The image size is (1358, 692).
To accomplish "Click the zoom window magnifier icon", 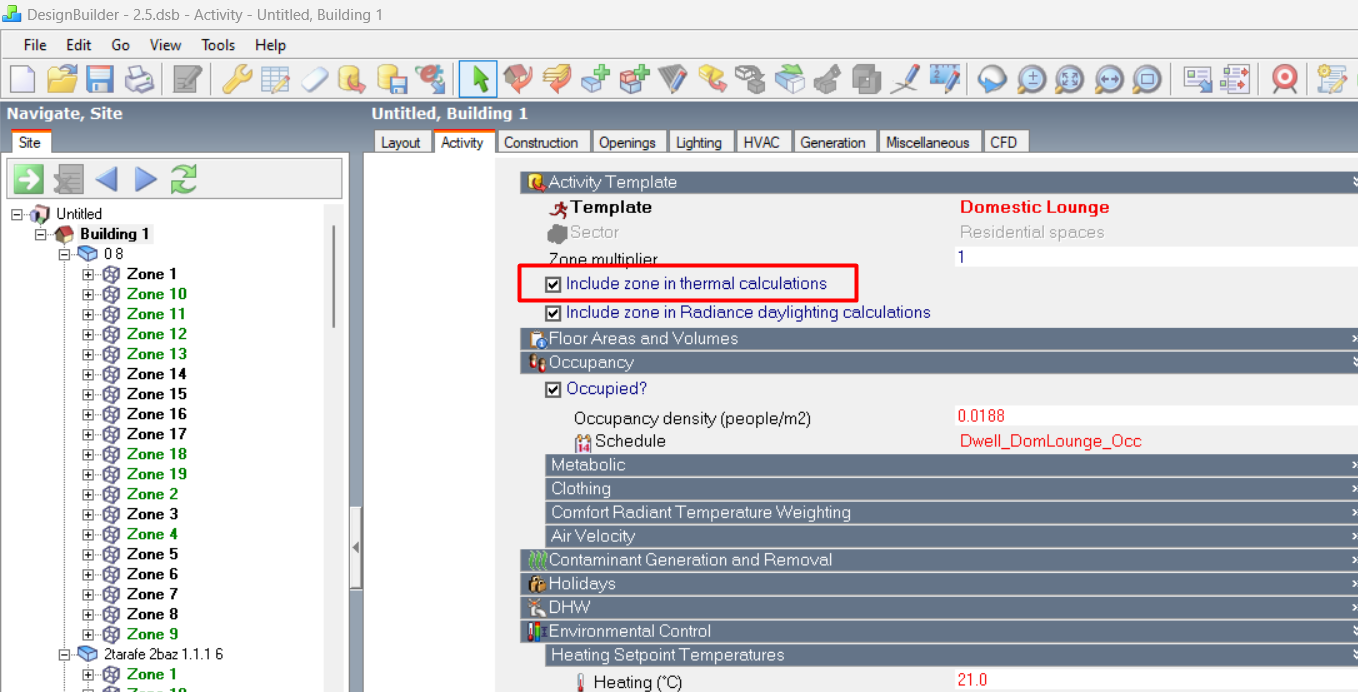I will [1147, 79].
